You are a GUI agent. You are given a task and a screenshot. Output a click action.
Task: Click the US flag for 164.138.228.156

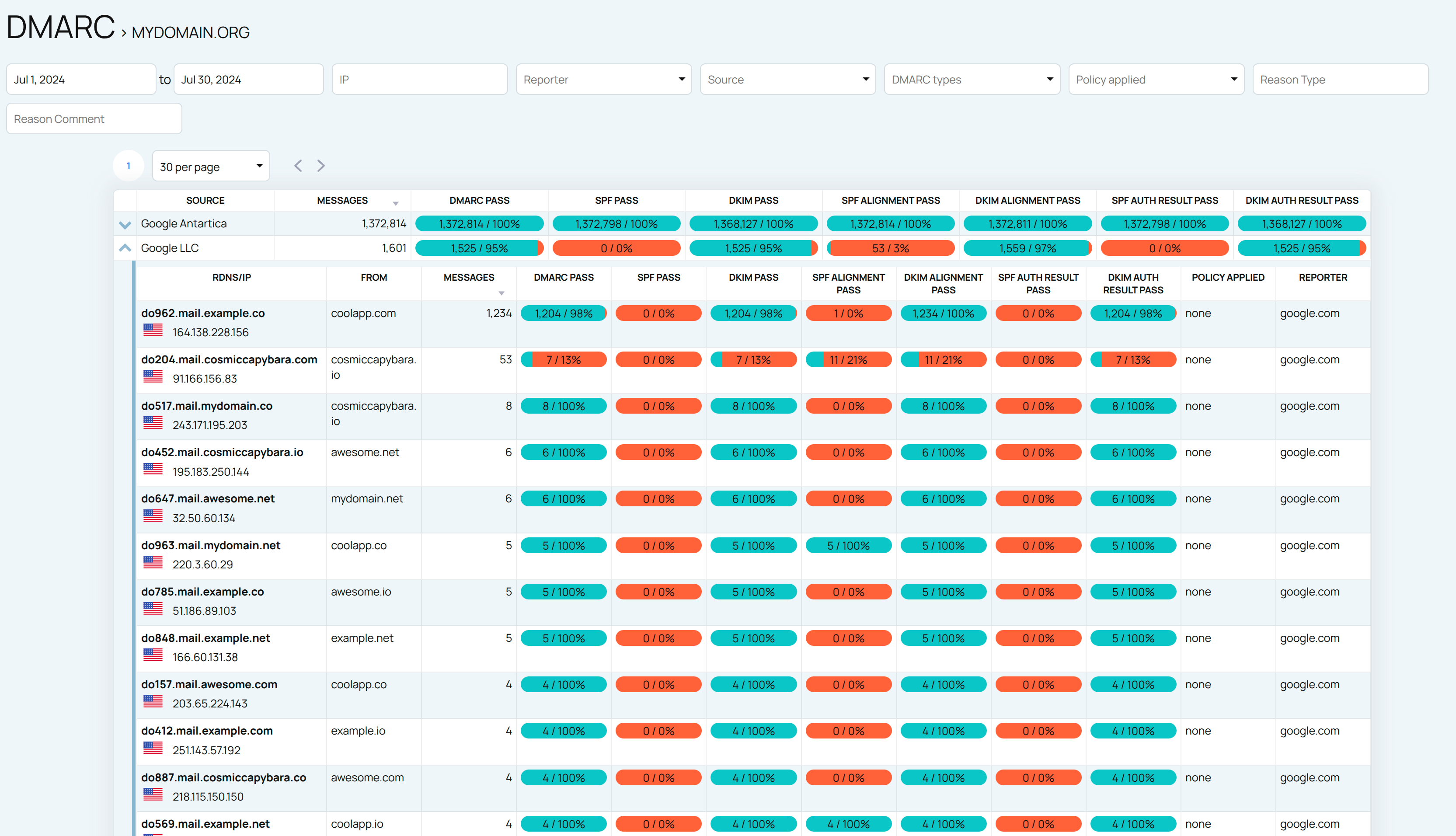point(153,330)
